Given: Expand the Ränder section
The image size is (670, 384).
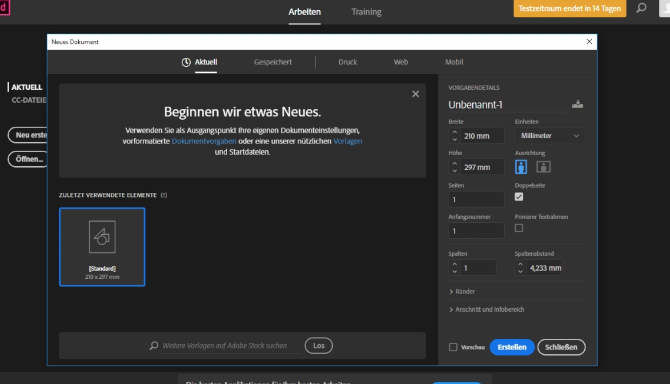Looking at the screenshot, I should click(462, 291).
